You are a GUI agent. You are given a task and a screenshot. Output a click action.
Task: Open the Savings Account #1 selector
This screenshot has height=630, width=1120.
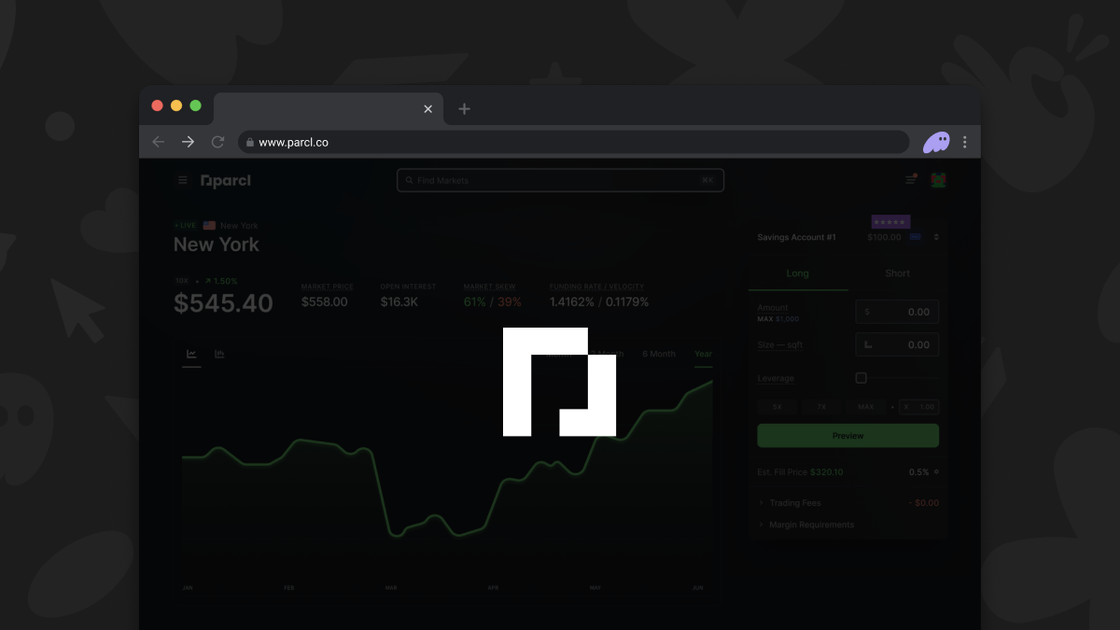(x=935, y=237)
